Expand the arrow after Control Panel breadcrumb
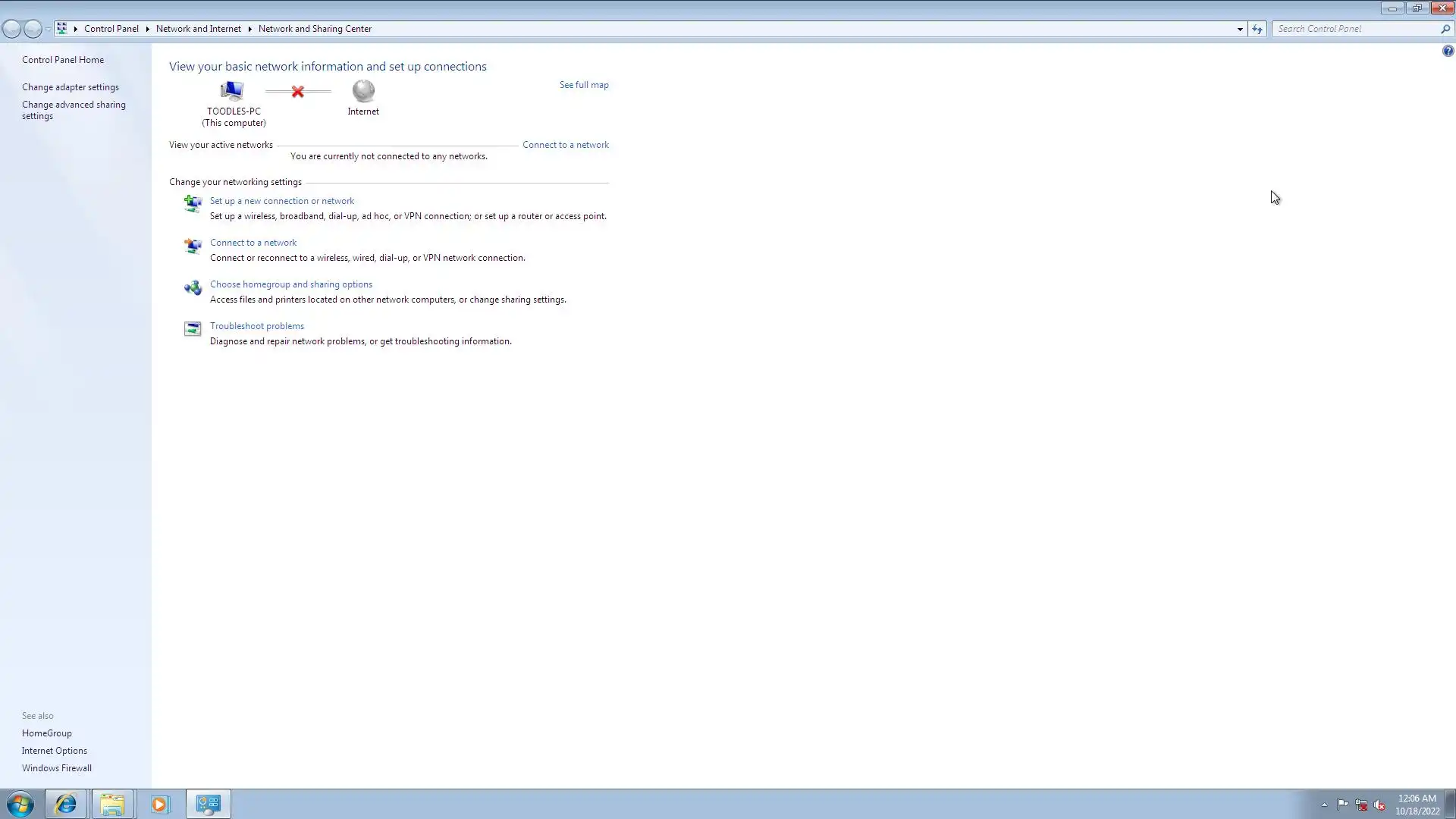This screenshot has width=1456, height=819. click(x=147, y=29)
